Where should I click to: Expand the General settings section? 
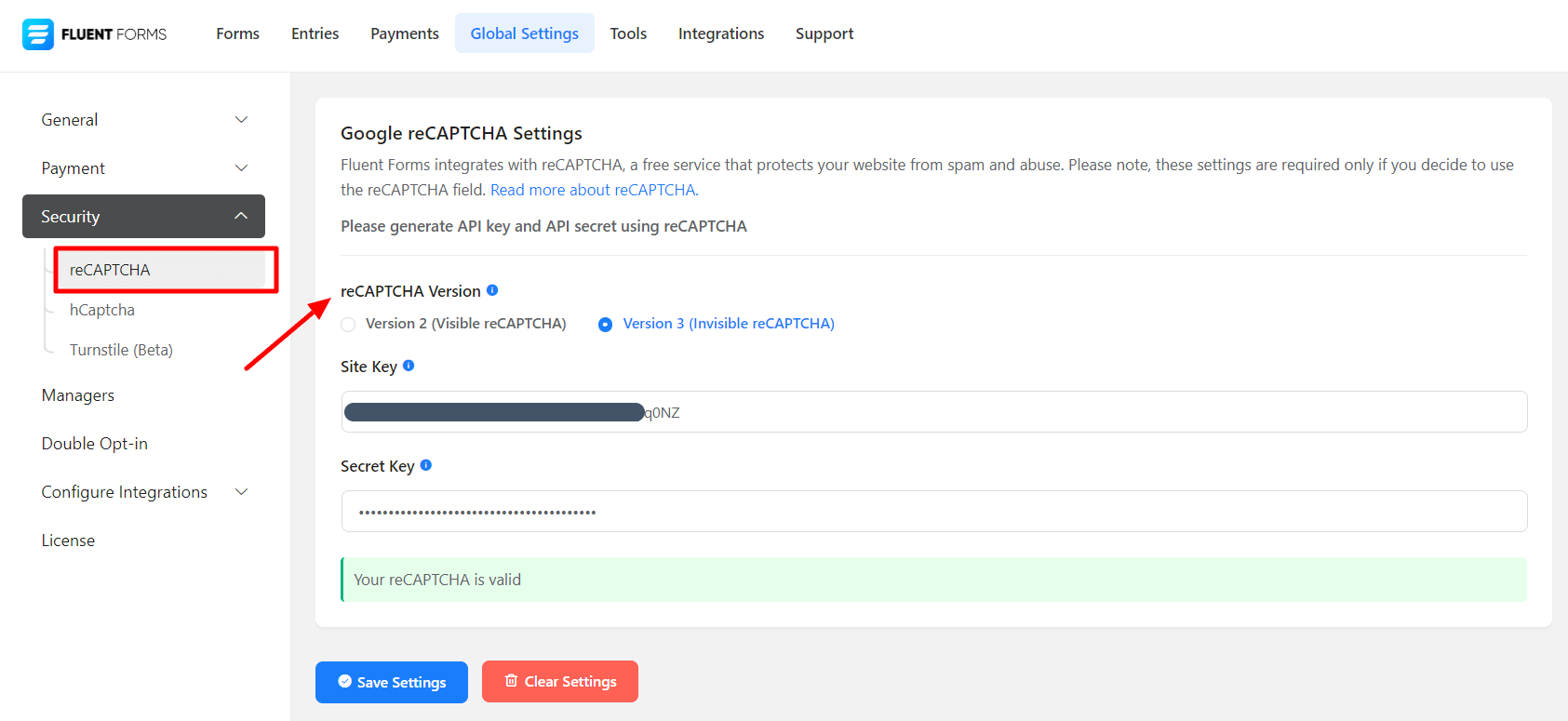pos(241,120)
